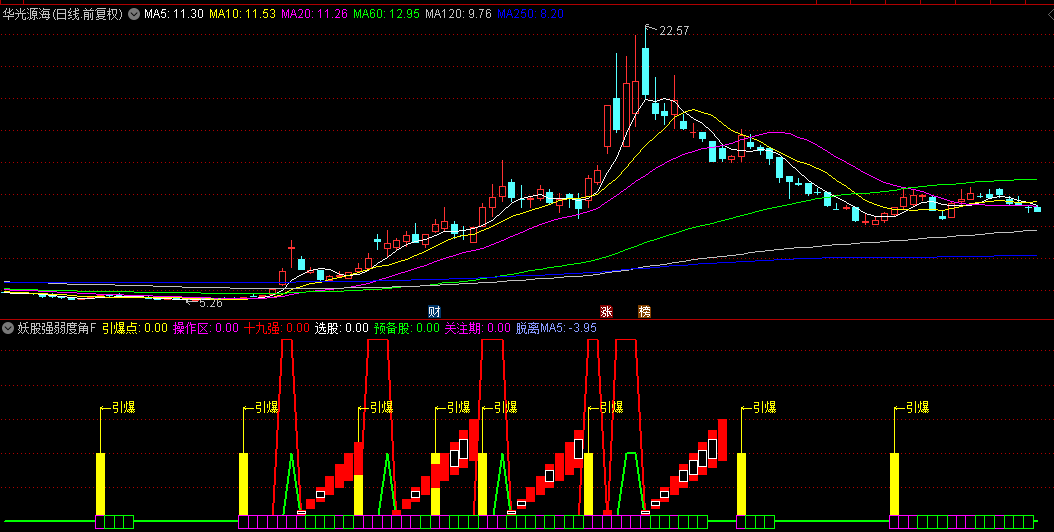Open the 妖股强弱度角F indicator dropdown arrow
Screen dimensions: 1054x532
8,328
